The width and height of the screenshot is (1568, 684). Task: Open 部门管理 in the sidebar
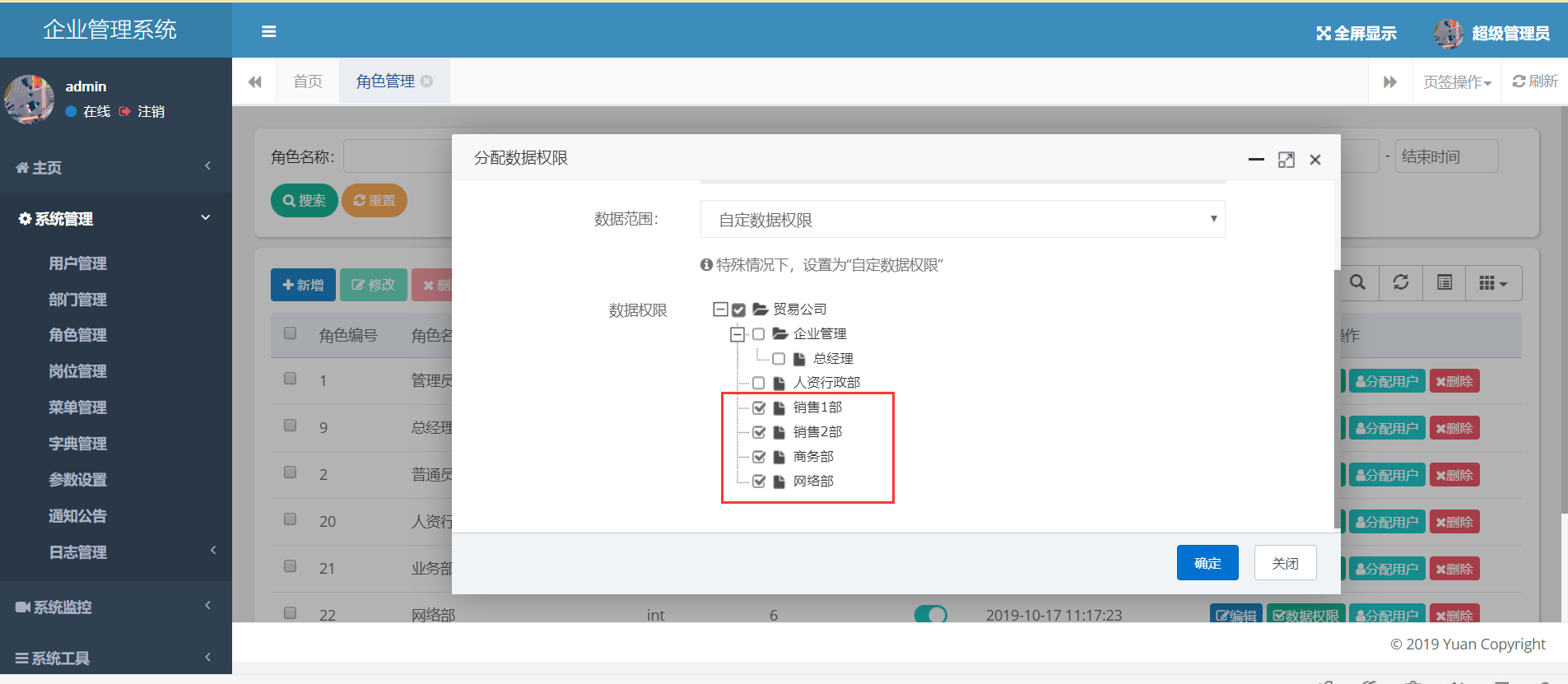[x=77, y=300]
